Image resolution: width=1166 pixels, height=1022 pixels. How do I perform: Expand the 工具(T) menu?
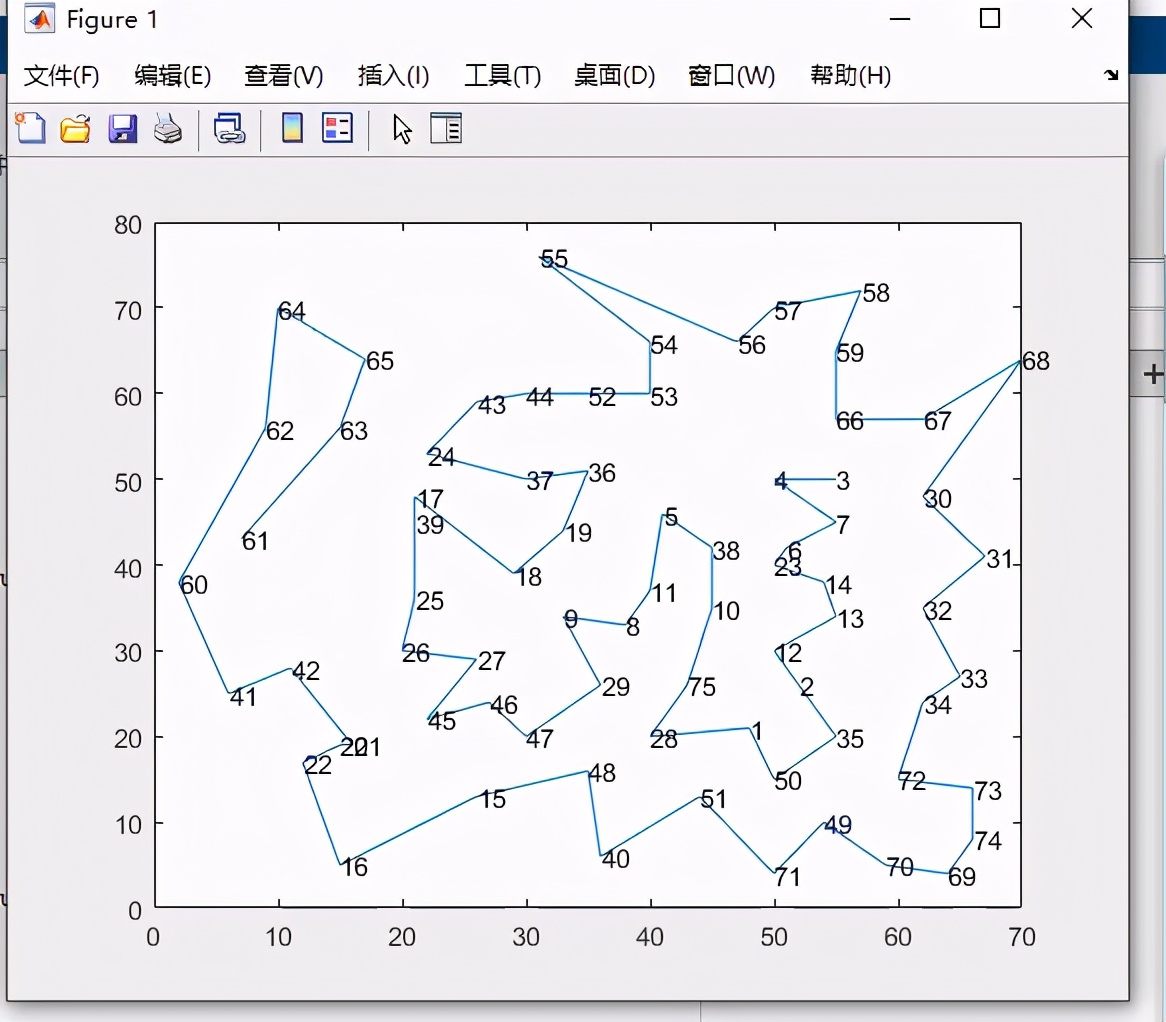502,76
